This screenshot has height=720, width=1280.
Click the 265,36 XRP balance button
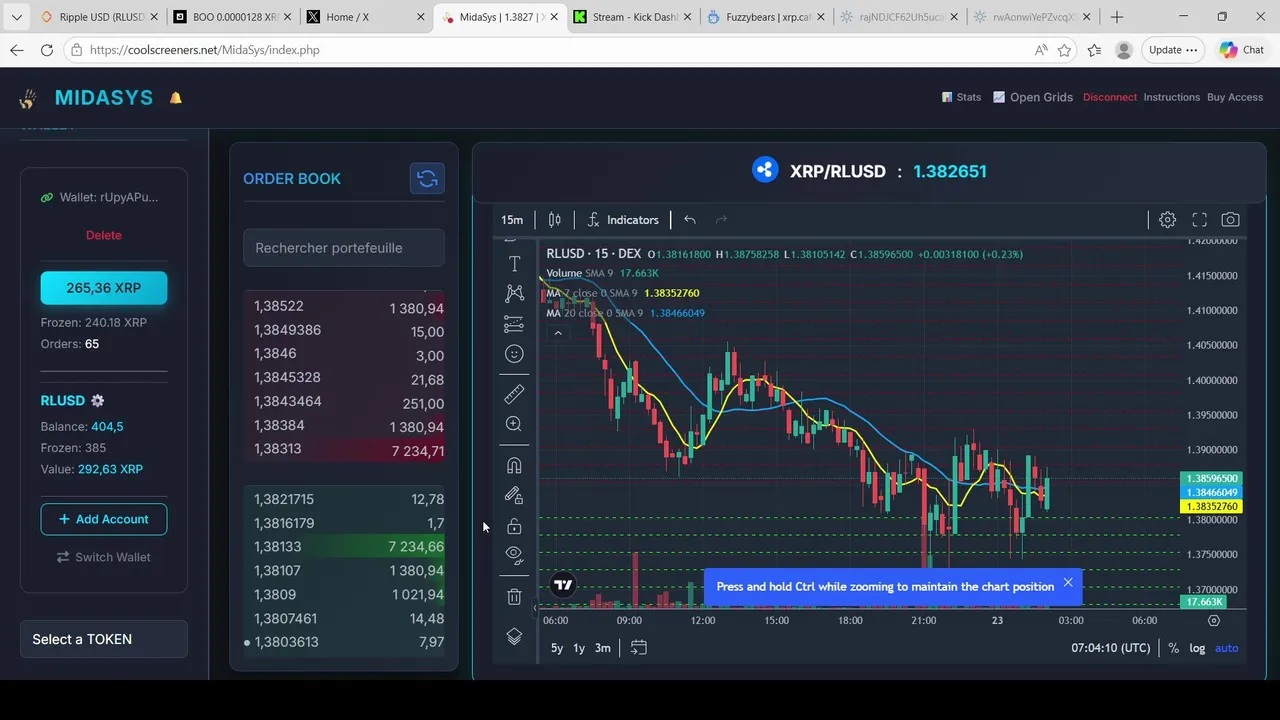(x=104, y=288)
